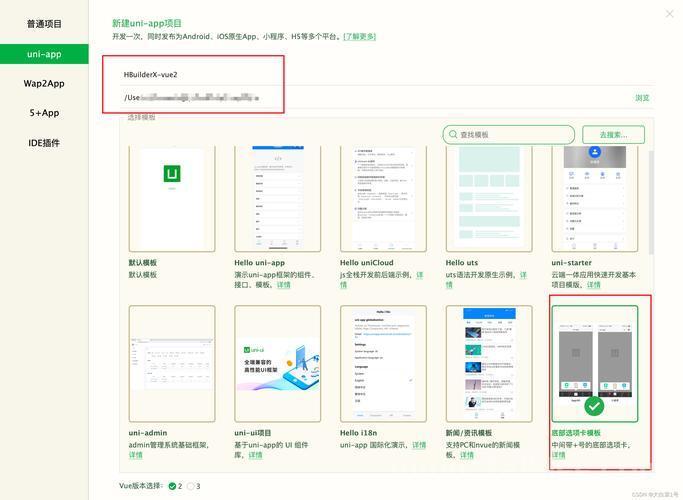
Task: Select Vue version 2 radio button
Action: click(x=172, y=486)
